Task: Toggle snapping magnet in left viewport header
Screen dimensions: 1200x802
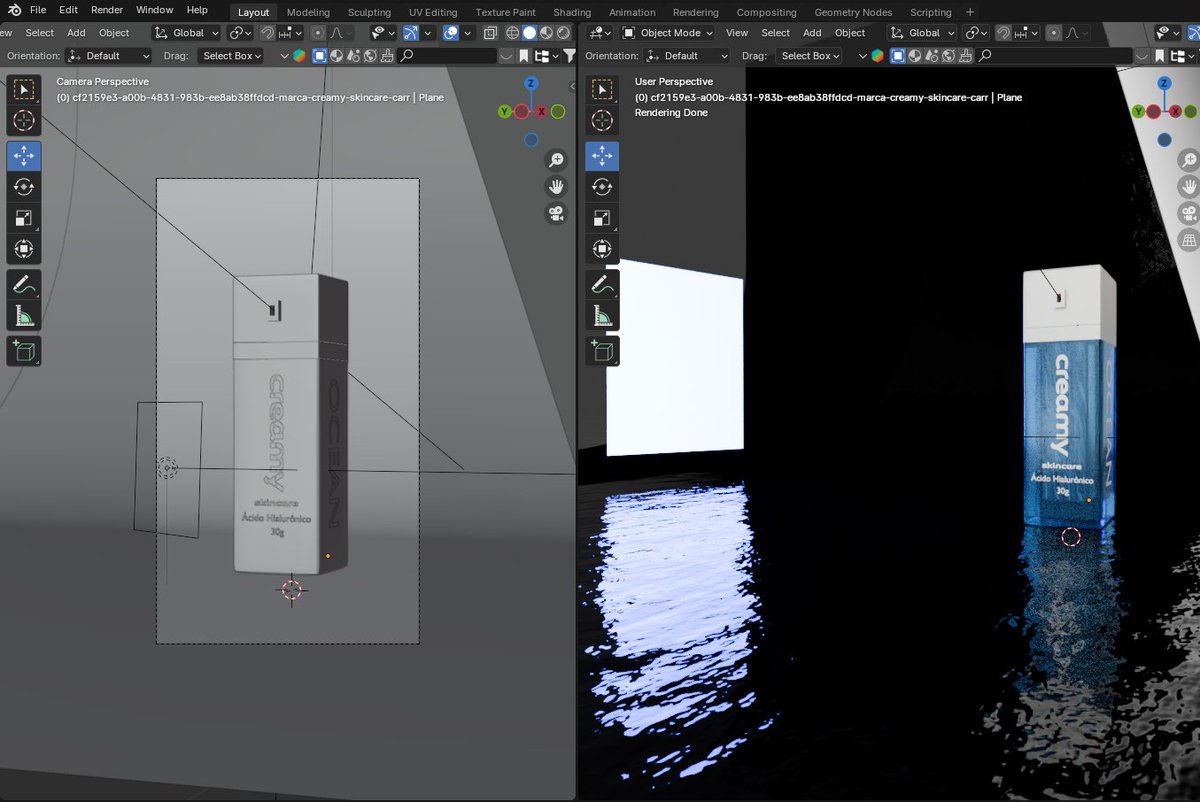Action: coord(268,33)
